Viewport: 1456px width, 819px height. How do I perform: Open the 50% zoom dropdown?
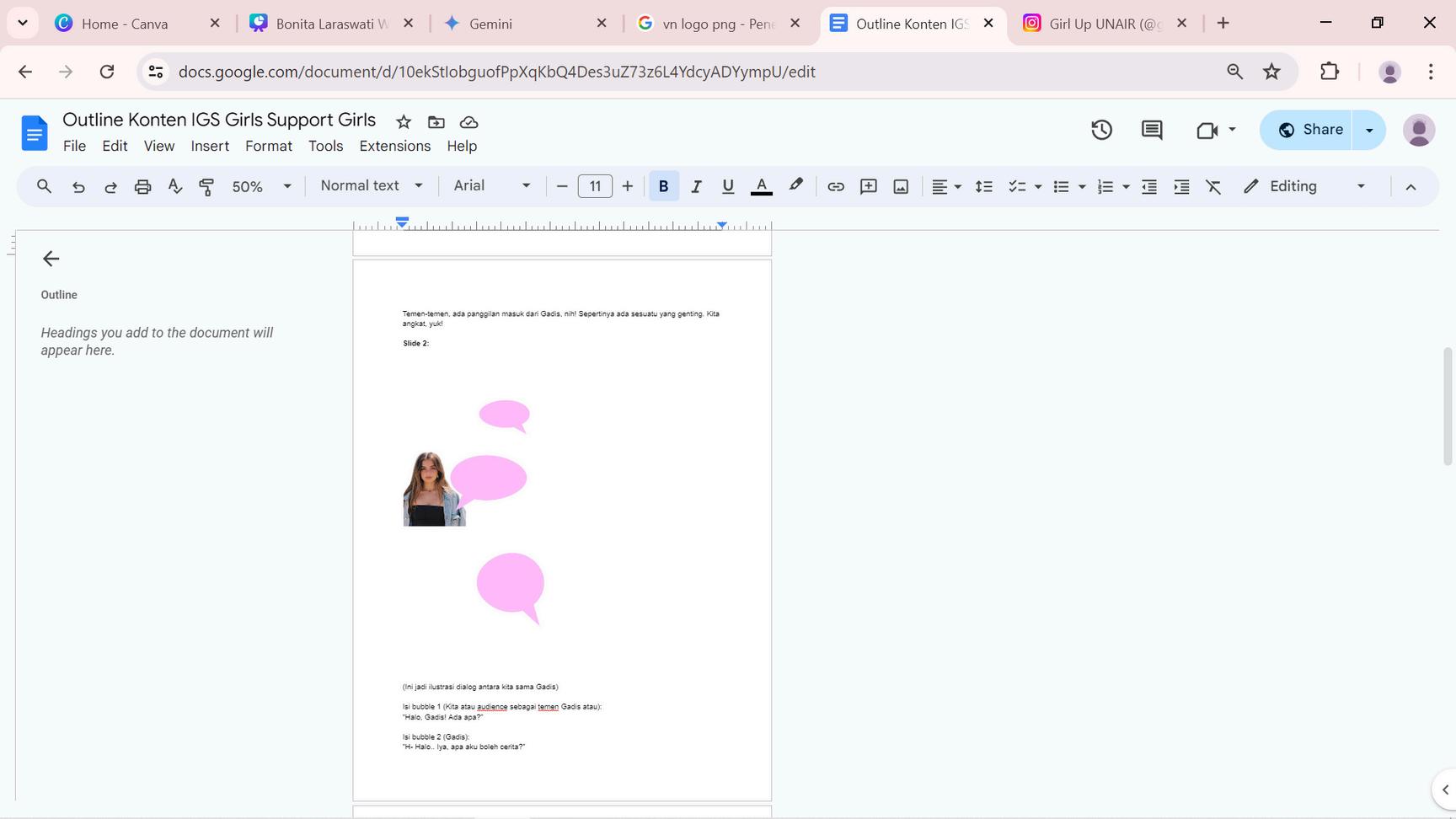click(x=261, y=186)
